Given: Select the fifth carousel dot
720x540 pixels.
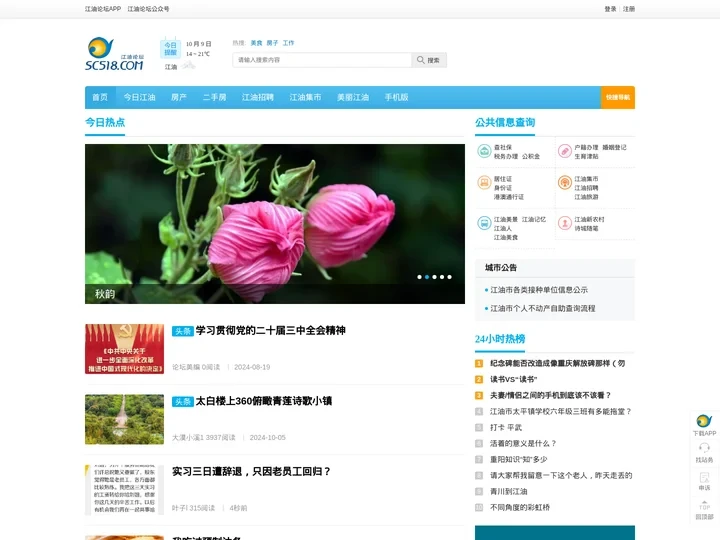Looking at the screenshot, I should [x=450, y=277].
